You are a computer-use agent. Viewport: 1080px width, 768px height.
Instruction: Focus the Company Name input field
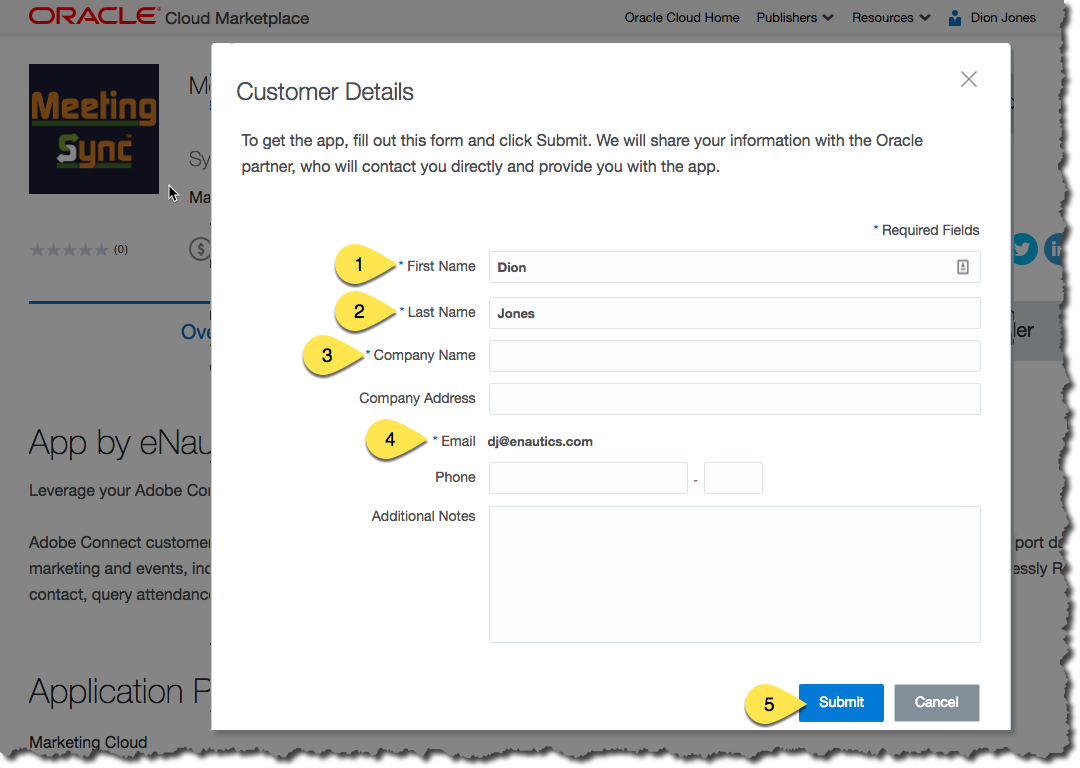pyautogui.click(x=734, y=356)
